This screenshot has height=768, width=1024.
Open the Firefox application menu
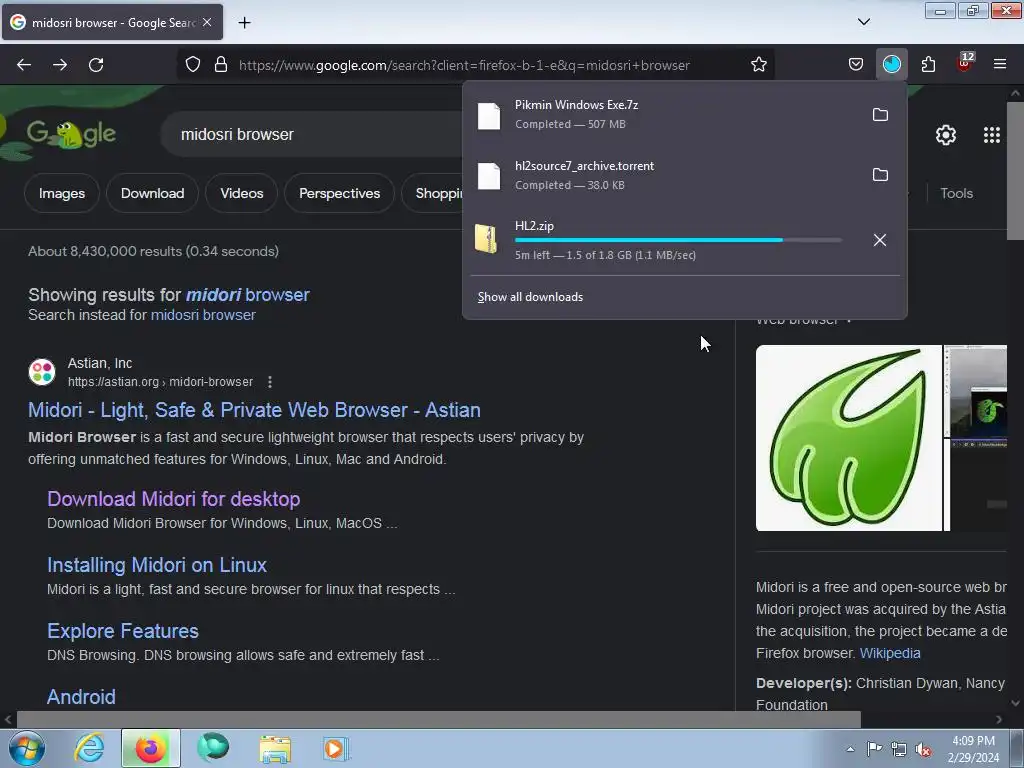pos(1000,64)
